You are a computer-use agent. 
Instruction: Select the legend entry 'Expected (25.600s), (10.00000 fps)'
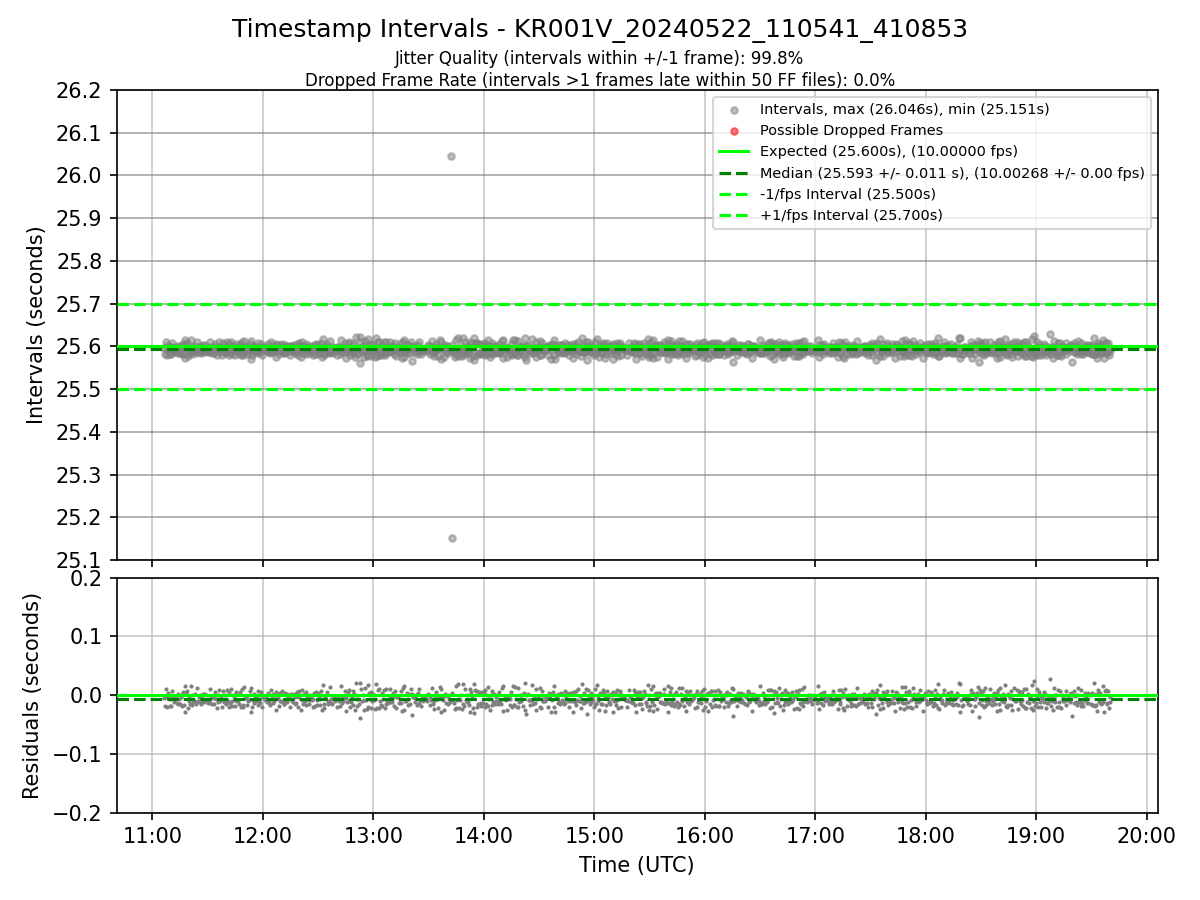(x=889, y=151)
